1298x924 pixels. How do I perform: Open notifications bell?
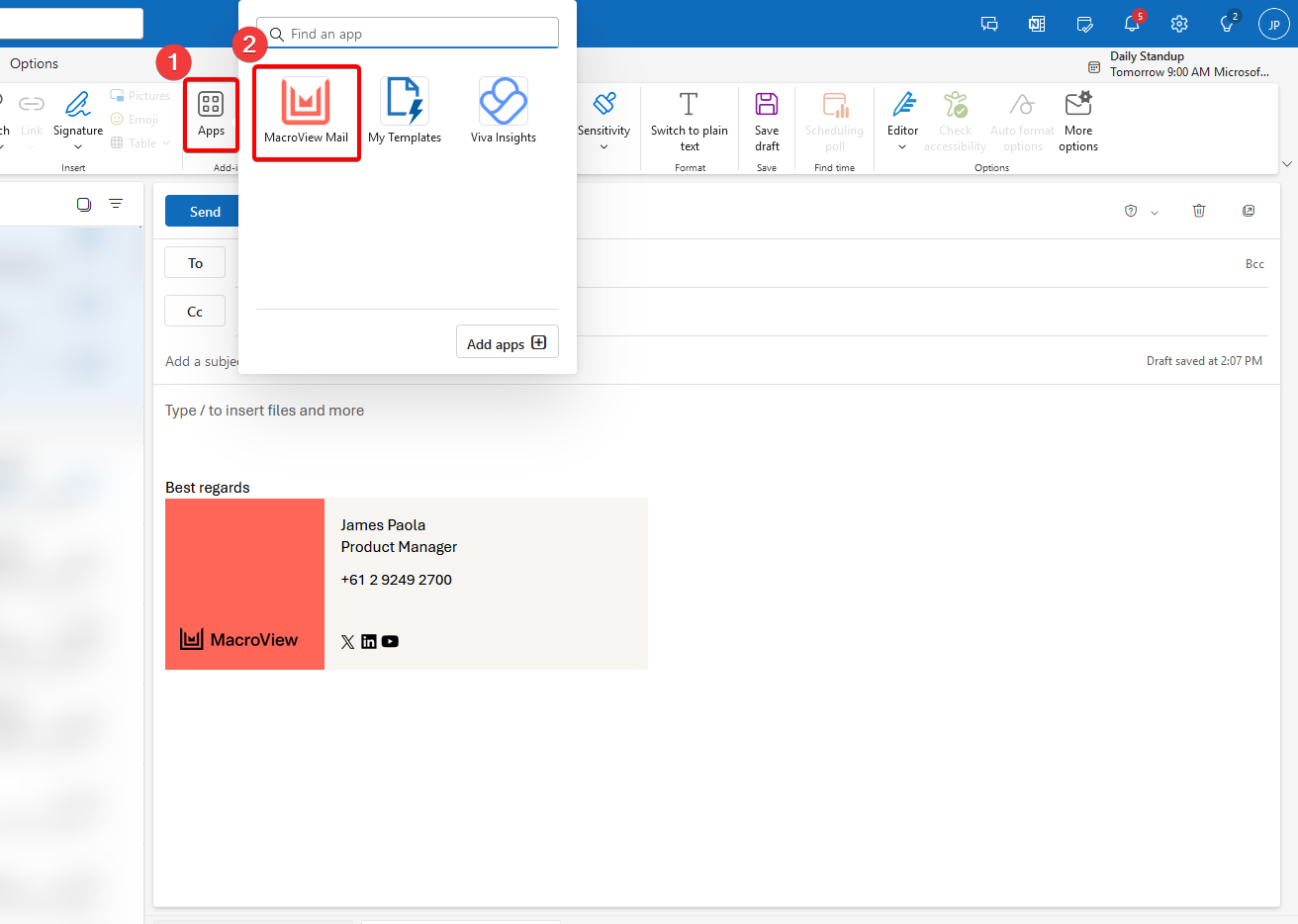1132,24
